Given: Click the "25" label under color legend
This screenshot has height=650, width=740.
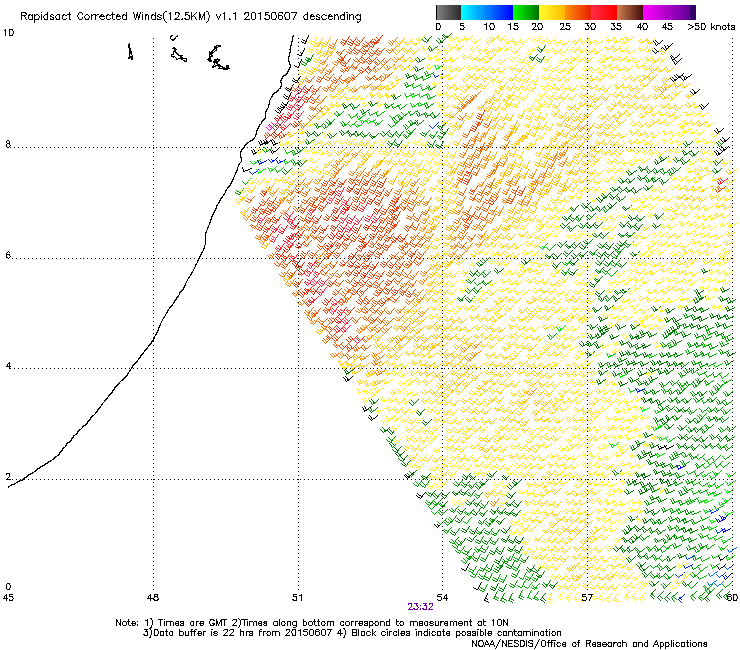Looking at the screenshot, I should [x=565, y=27].
